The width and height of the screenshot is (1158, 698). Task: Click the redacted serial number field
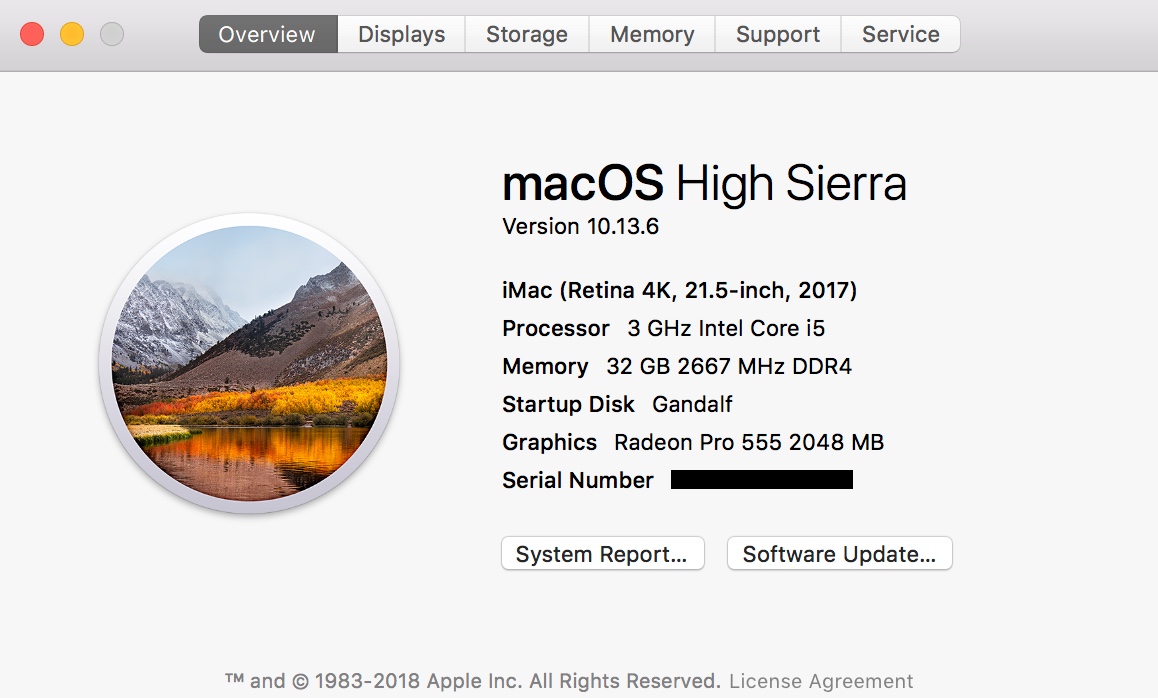[x=761, y=480]
